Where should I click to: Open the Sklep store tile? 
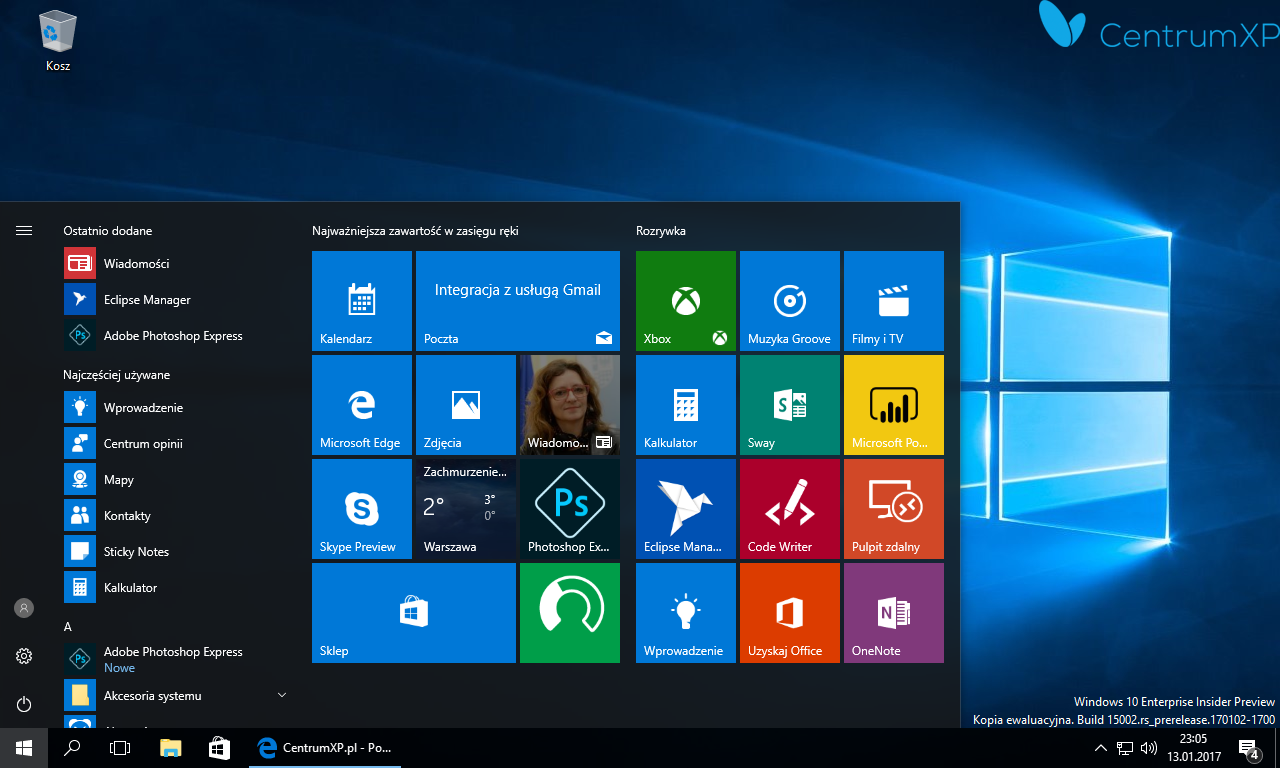[414, 613]
